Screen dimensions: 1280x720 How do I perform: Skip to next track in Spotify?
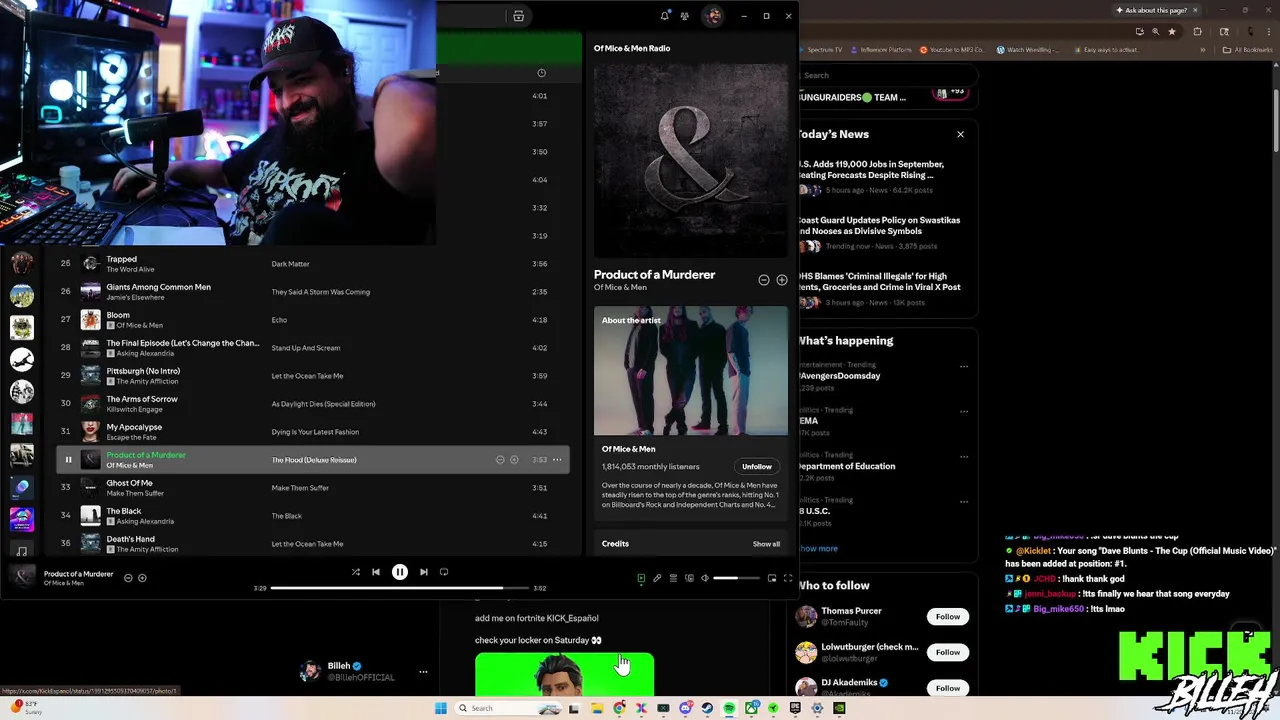pyautogui.click(x=424, y=572)
